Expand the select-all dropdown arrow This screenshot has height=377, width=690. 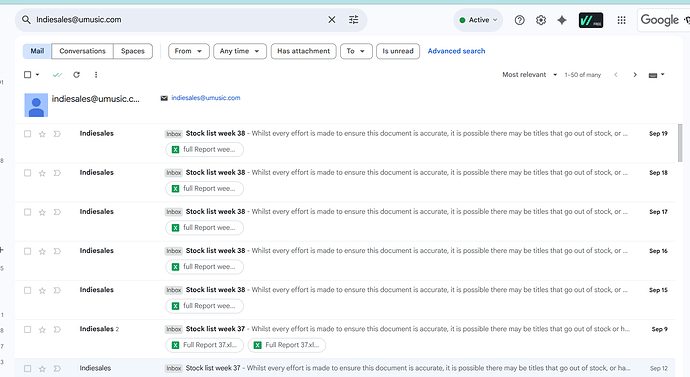(37, 75)
